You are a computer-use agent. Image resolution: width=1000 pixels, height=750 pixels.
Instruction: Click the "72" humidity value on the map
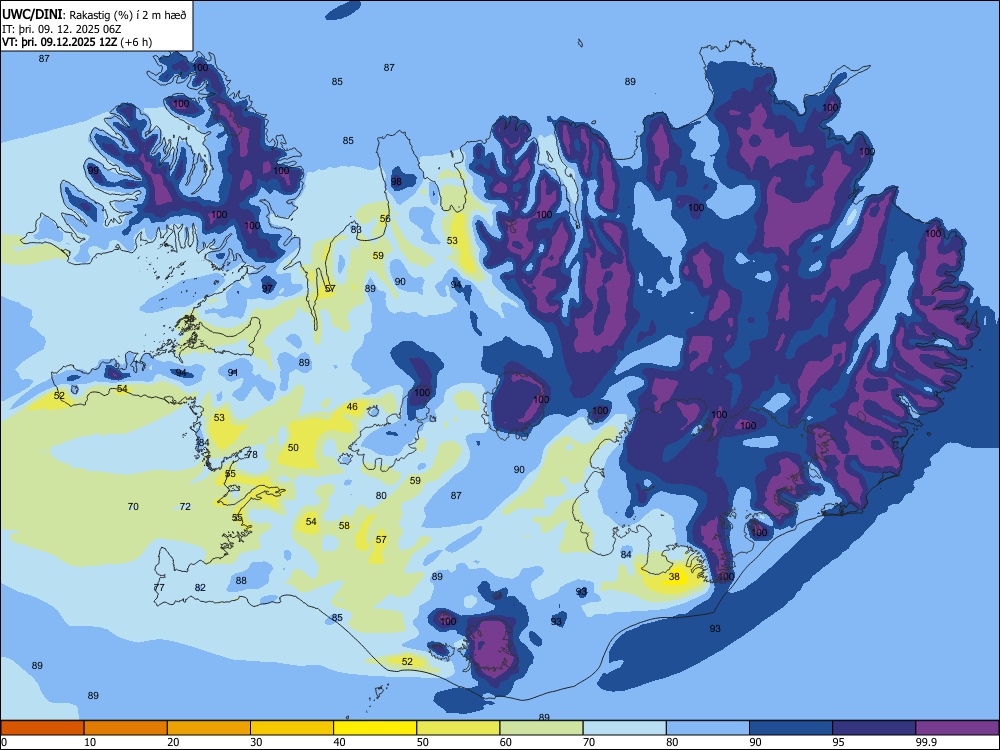(x=185, y=506)
